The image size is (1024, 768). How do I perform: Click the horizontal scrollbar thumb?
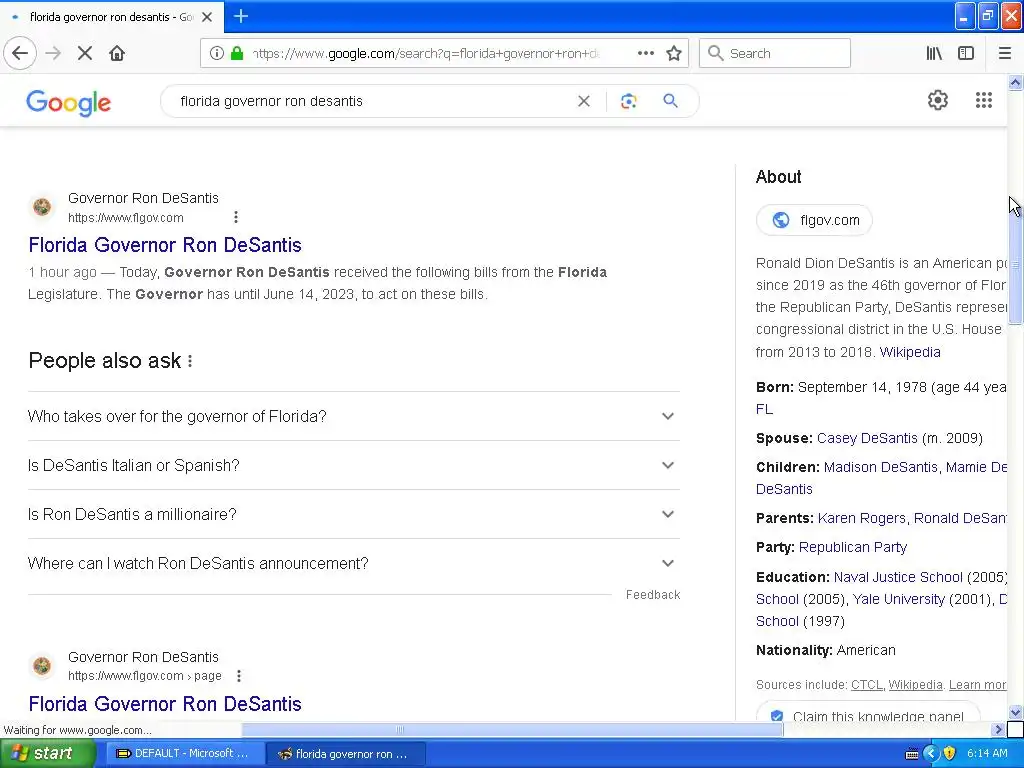512,729
